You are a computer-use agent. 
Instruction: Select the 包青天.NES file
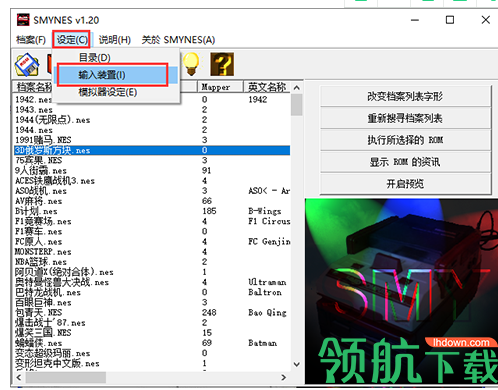[152, 313]
